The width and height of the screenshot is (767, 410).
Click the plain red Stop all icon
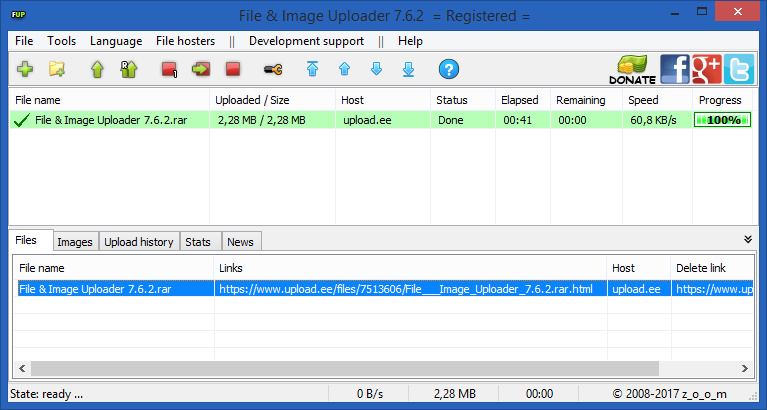233,69
